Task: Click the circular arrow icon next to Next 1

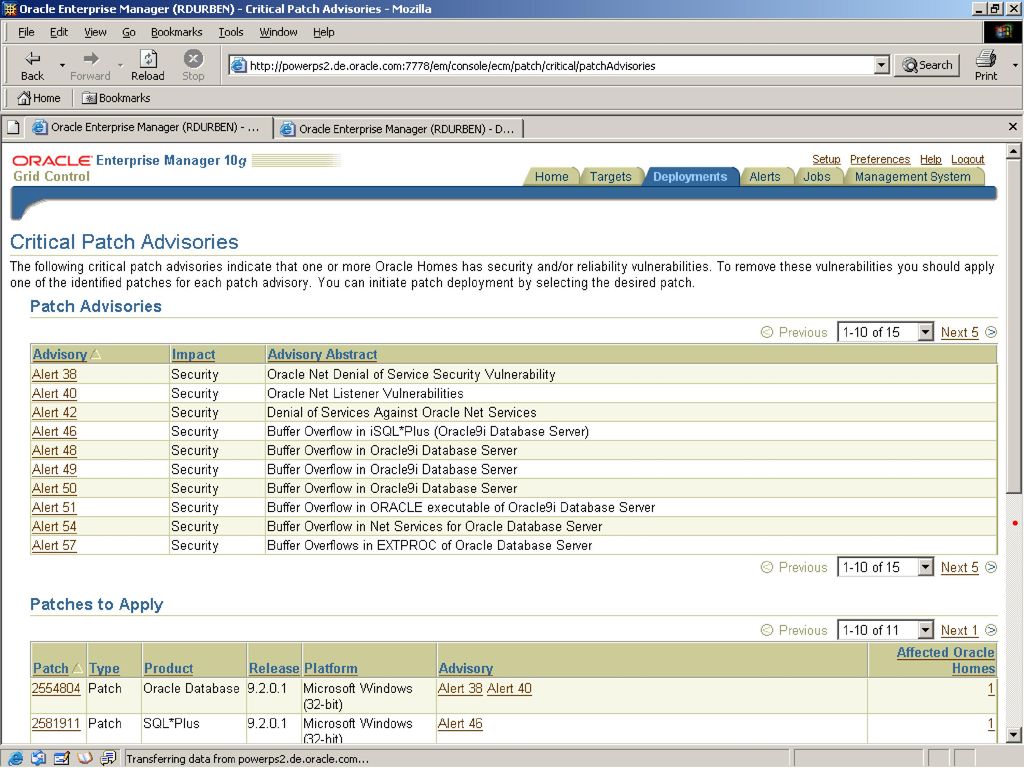Action: [x=991, y=630]
